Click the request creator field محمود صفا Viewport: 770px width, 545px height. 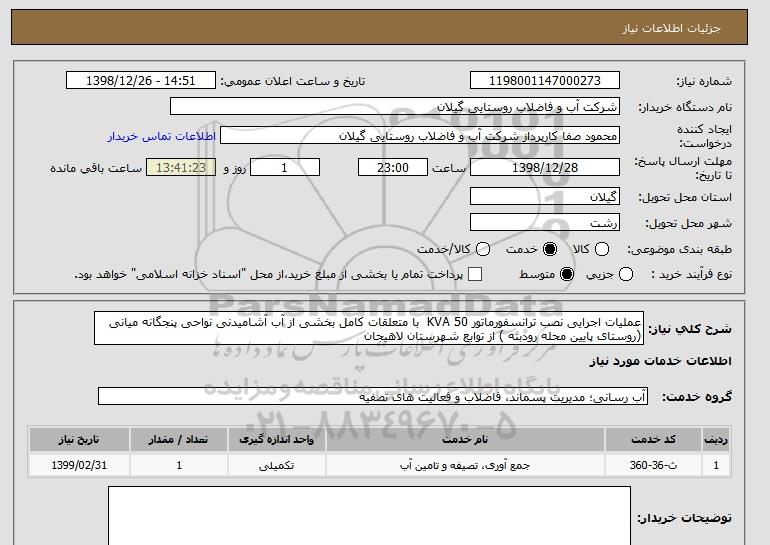pyautogui.click(x=420, y=136)
